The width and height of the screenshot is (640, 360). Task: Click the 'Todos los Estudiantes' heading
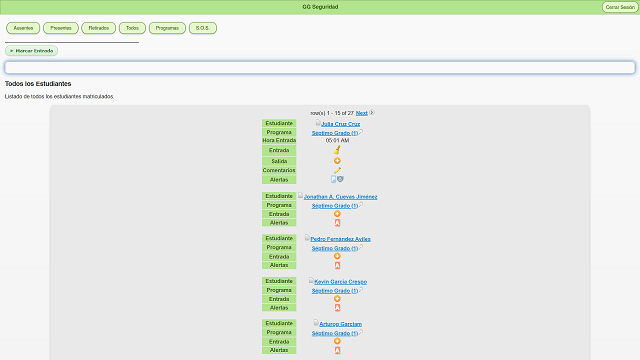click(38, 84)
